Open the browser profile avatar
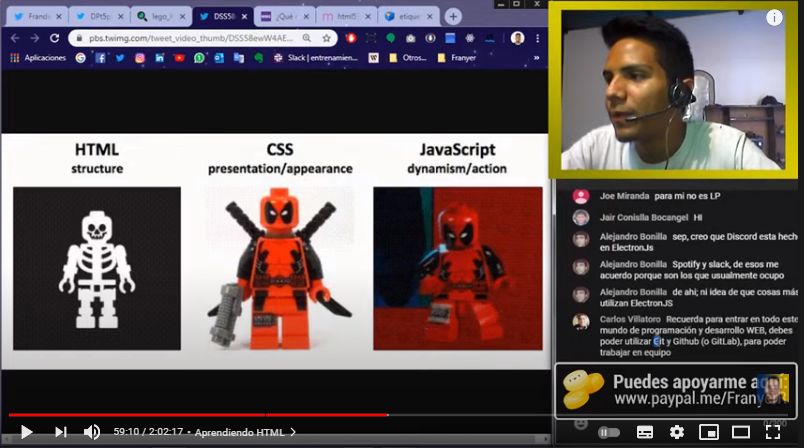Viewport: 804px width, 448px height. pyautogui.click(x=517, y=38)
